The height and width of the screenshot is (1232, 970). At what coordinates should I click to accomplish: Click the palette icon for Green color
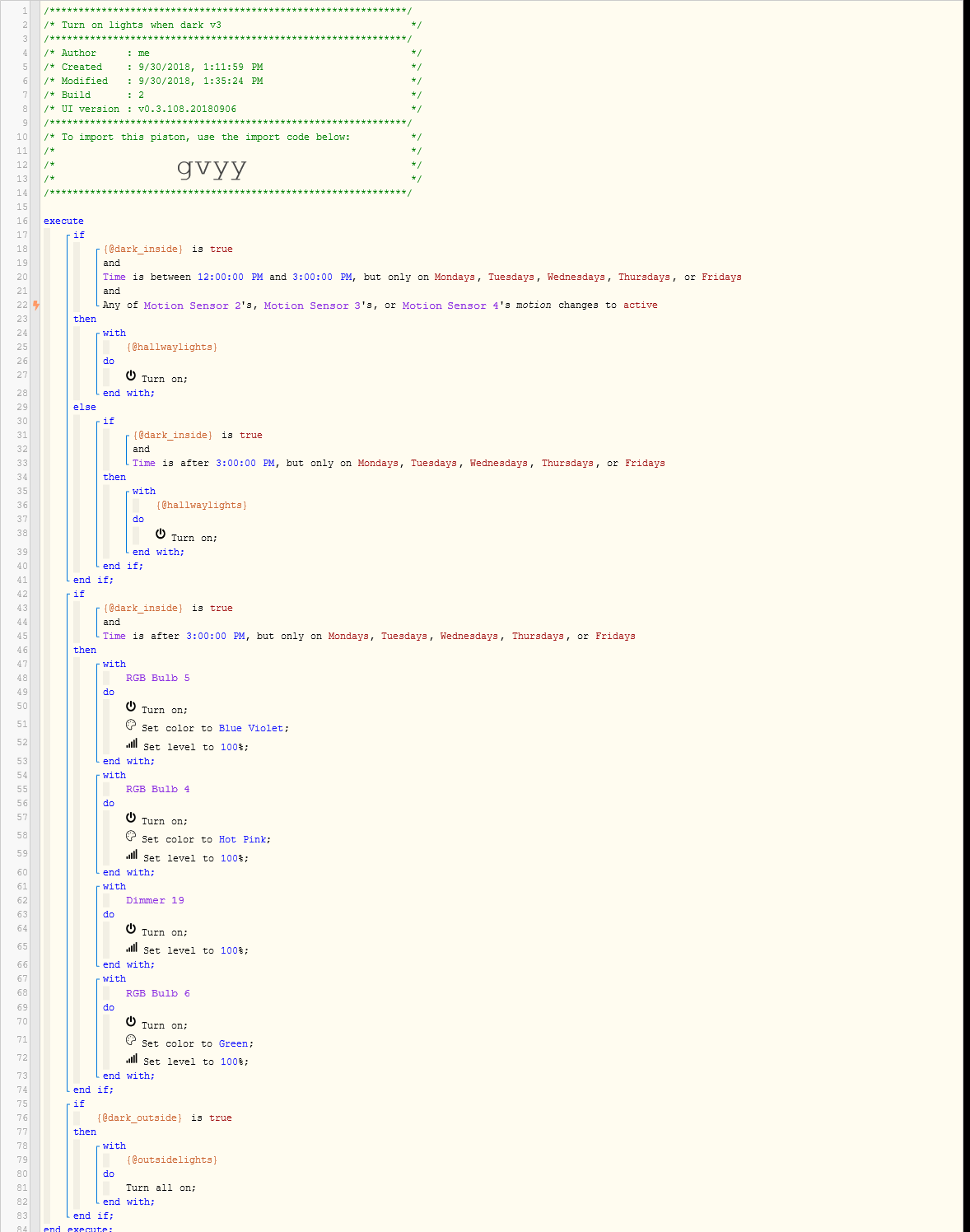coord(131,1040)
